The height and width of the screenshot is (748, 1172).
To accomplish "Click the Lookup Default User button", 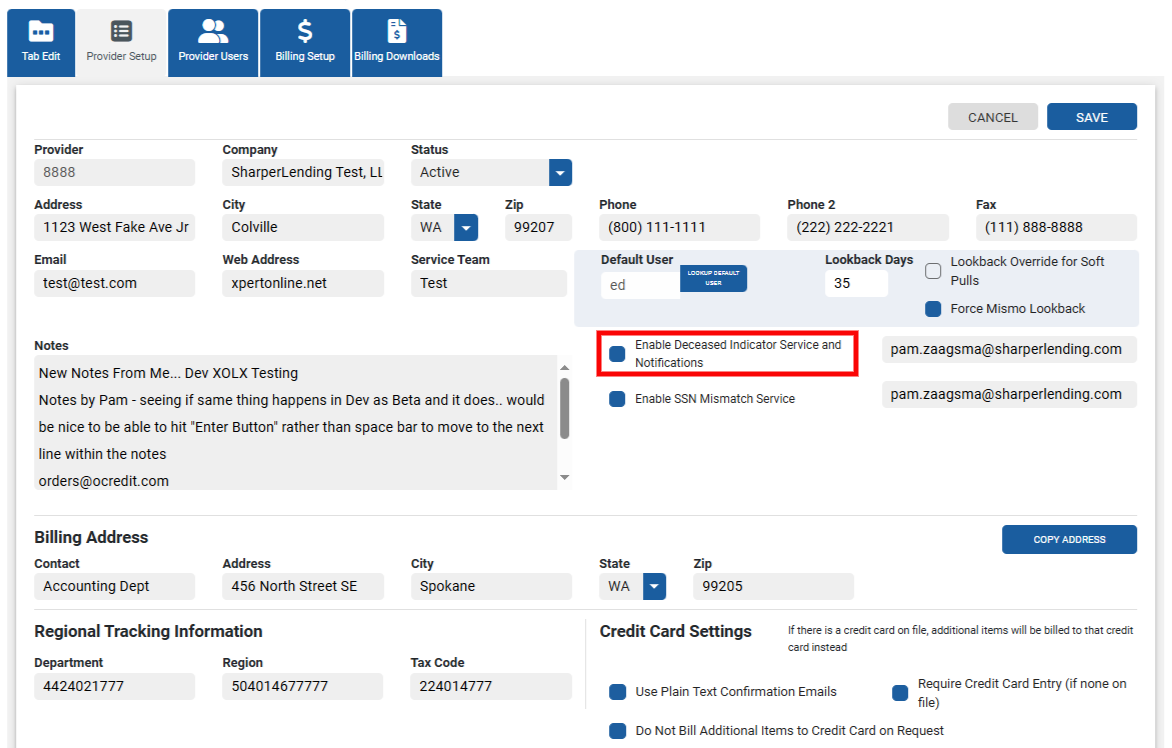I will 713,278.
